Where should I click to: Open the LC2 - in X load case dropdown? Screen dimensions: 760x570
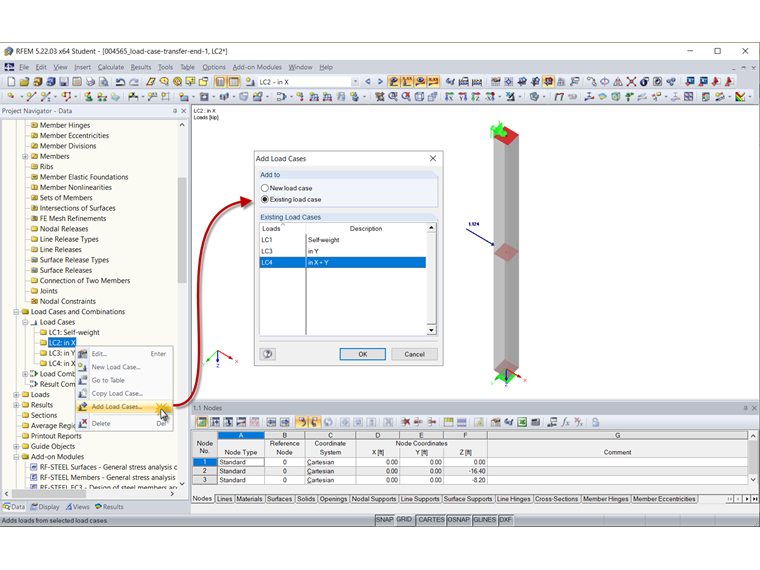[355, 81]
